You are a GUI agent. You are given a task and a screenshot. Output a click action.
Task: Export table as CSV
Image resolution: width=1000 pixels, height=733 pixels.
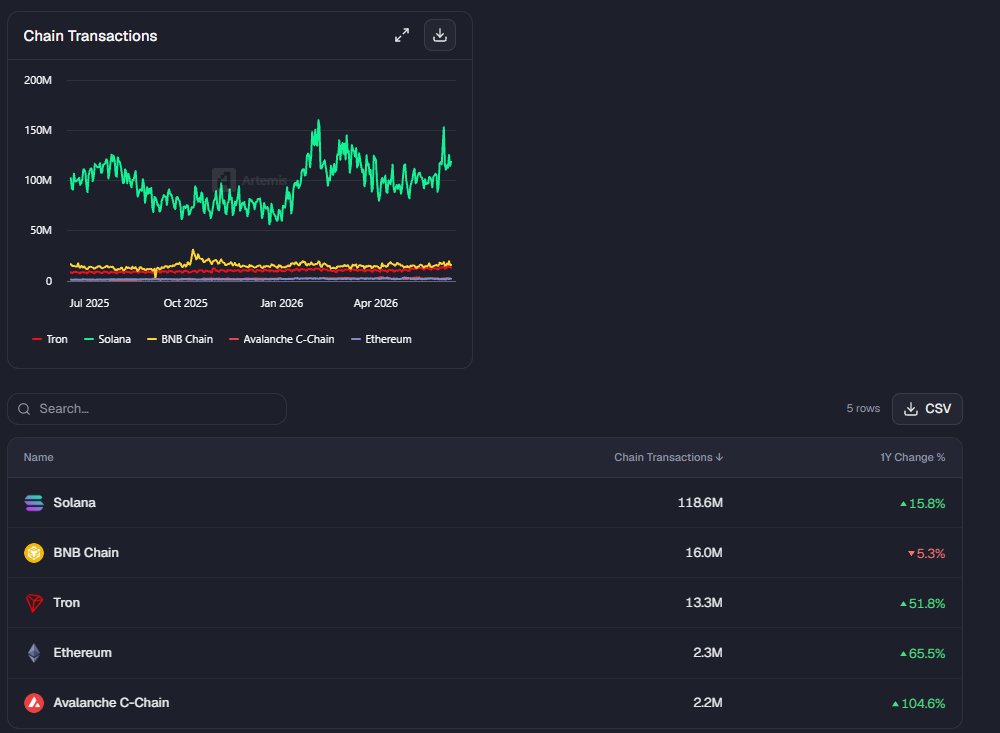927,409
